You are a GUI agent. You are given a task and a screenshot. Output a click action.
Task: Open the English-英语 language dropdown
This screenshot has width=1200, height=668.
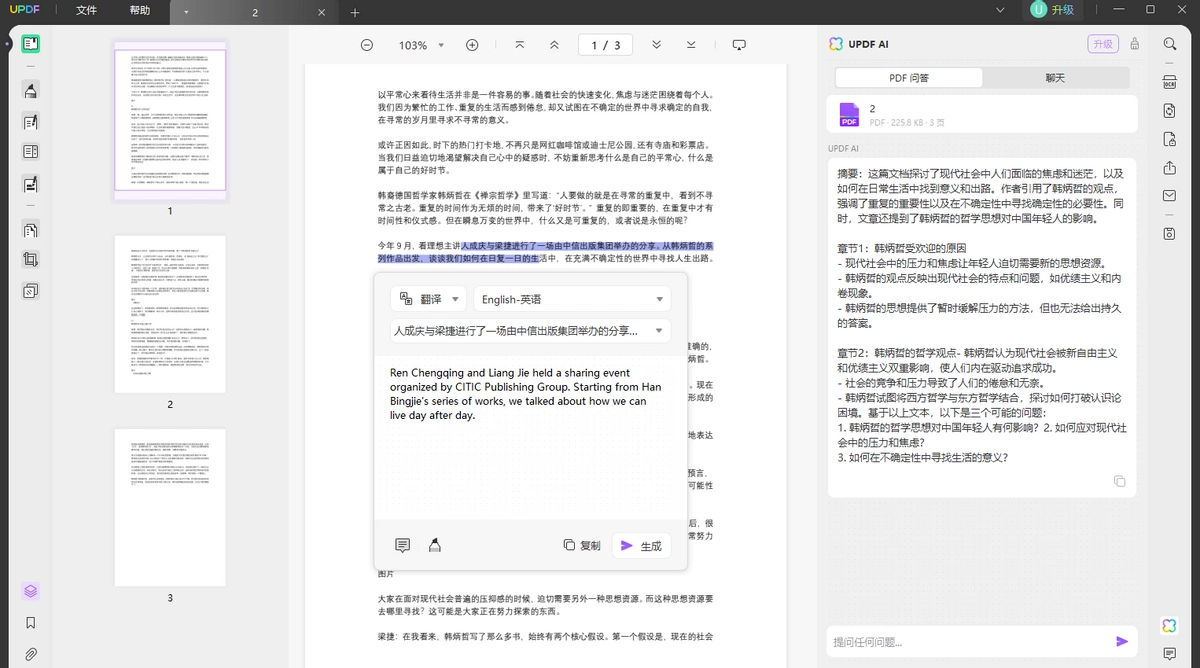tap(572, 299)
